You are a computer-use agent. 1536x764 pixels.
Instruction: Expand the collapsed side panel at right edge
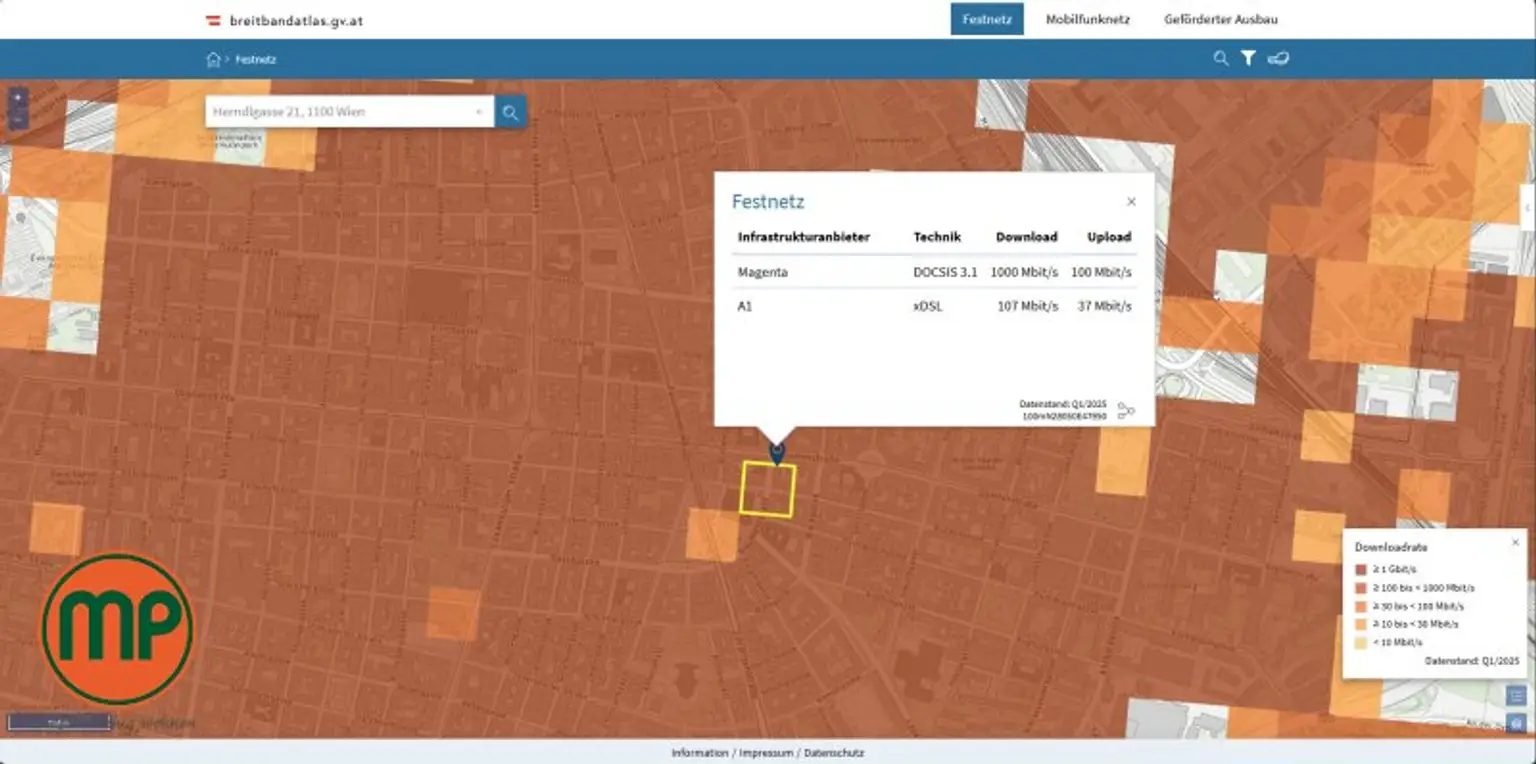[1528, 205]
